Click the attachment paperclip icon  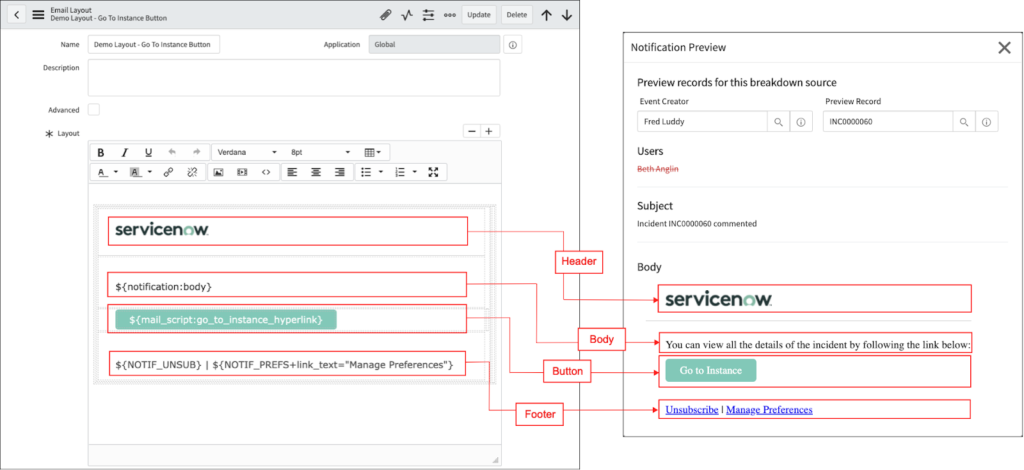coord(386,15)
